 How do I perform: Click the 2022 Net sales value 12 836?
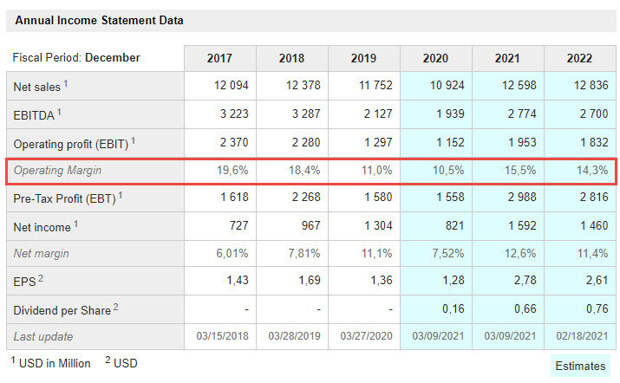click(x=591, y=85)
